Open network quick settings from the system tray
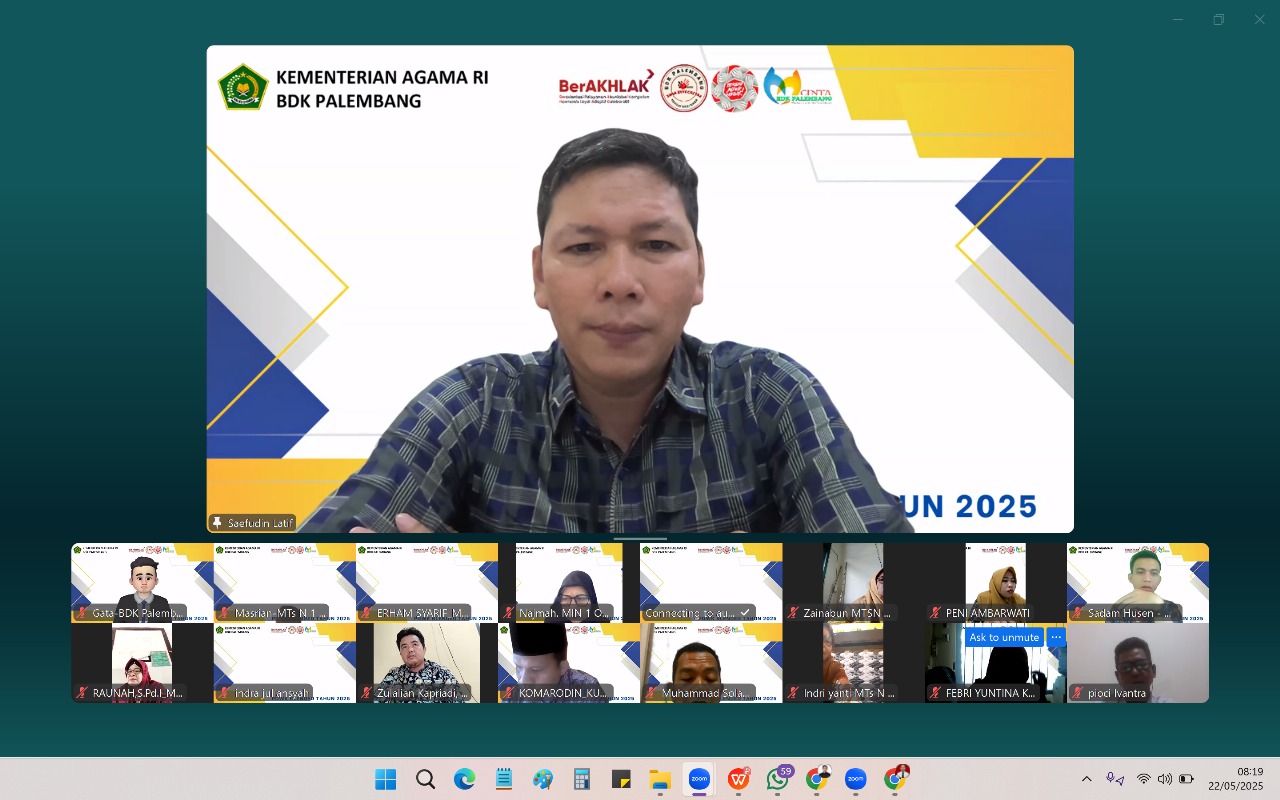This screenshot has height=800, width=1280. pyautogui.click(x=1143, y=779)
